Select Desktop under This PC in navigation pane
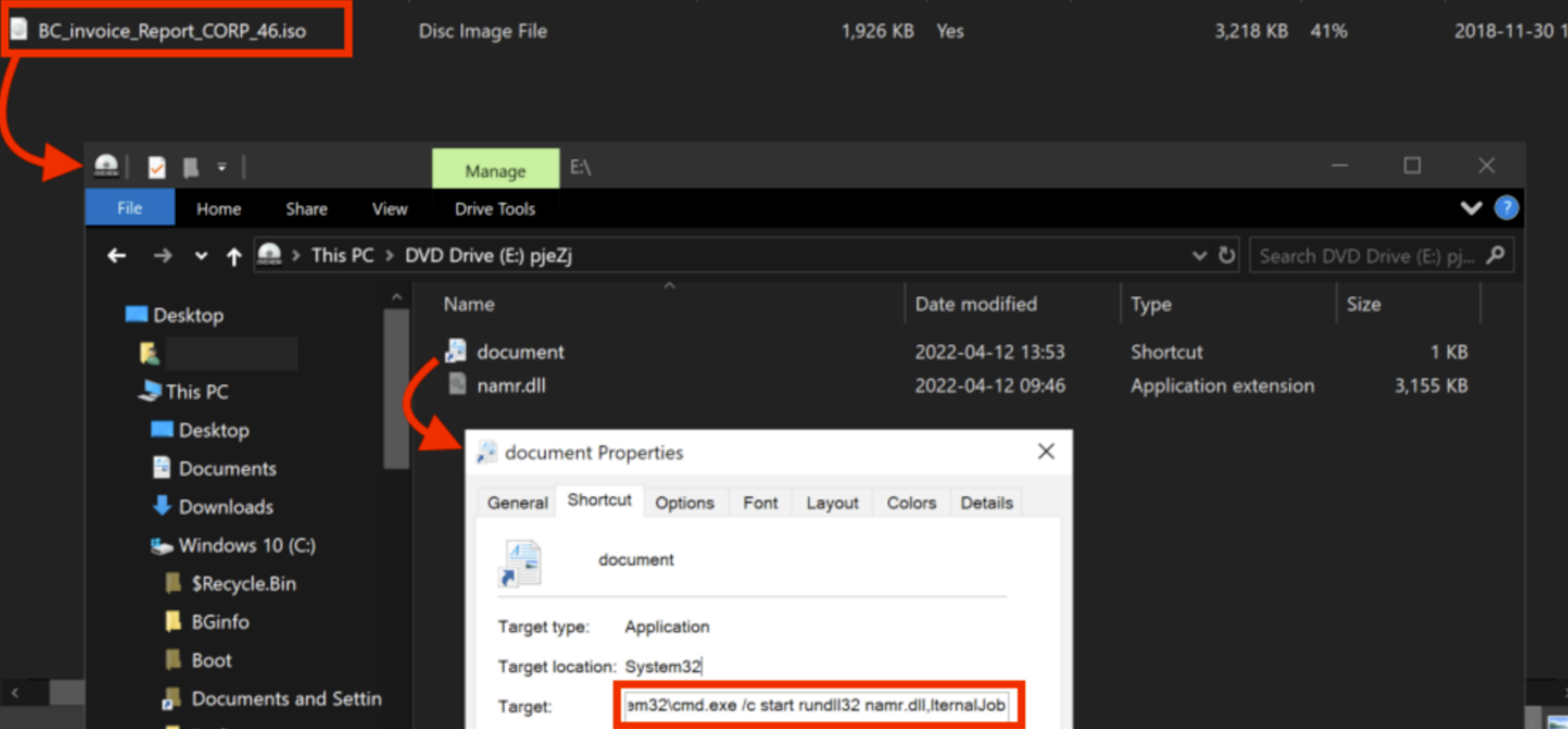The width and height of the screenshot is (1568, 729). [200, 430]
